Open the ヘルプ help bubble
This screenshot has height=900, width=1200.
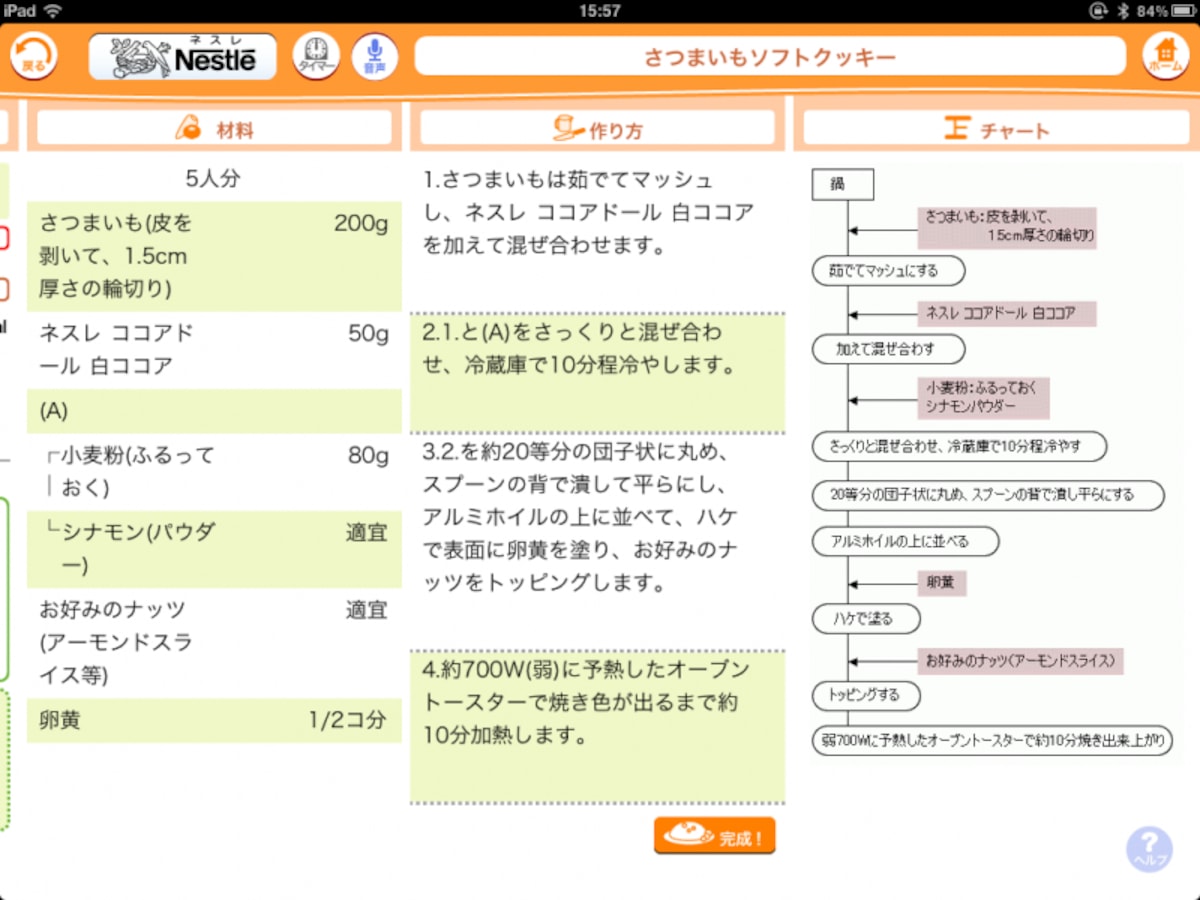(1149, 850)
